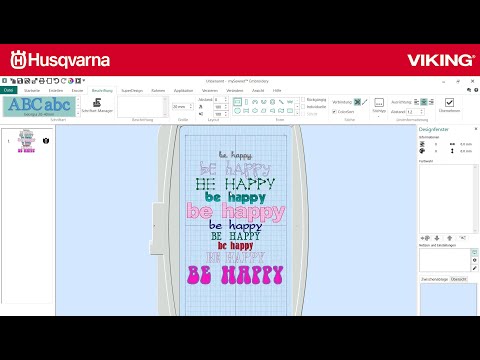Select the SuperDesign ribbon tab
Image resolution: width=480 pixels, height=360 pixels.
point(132,91)
